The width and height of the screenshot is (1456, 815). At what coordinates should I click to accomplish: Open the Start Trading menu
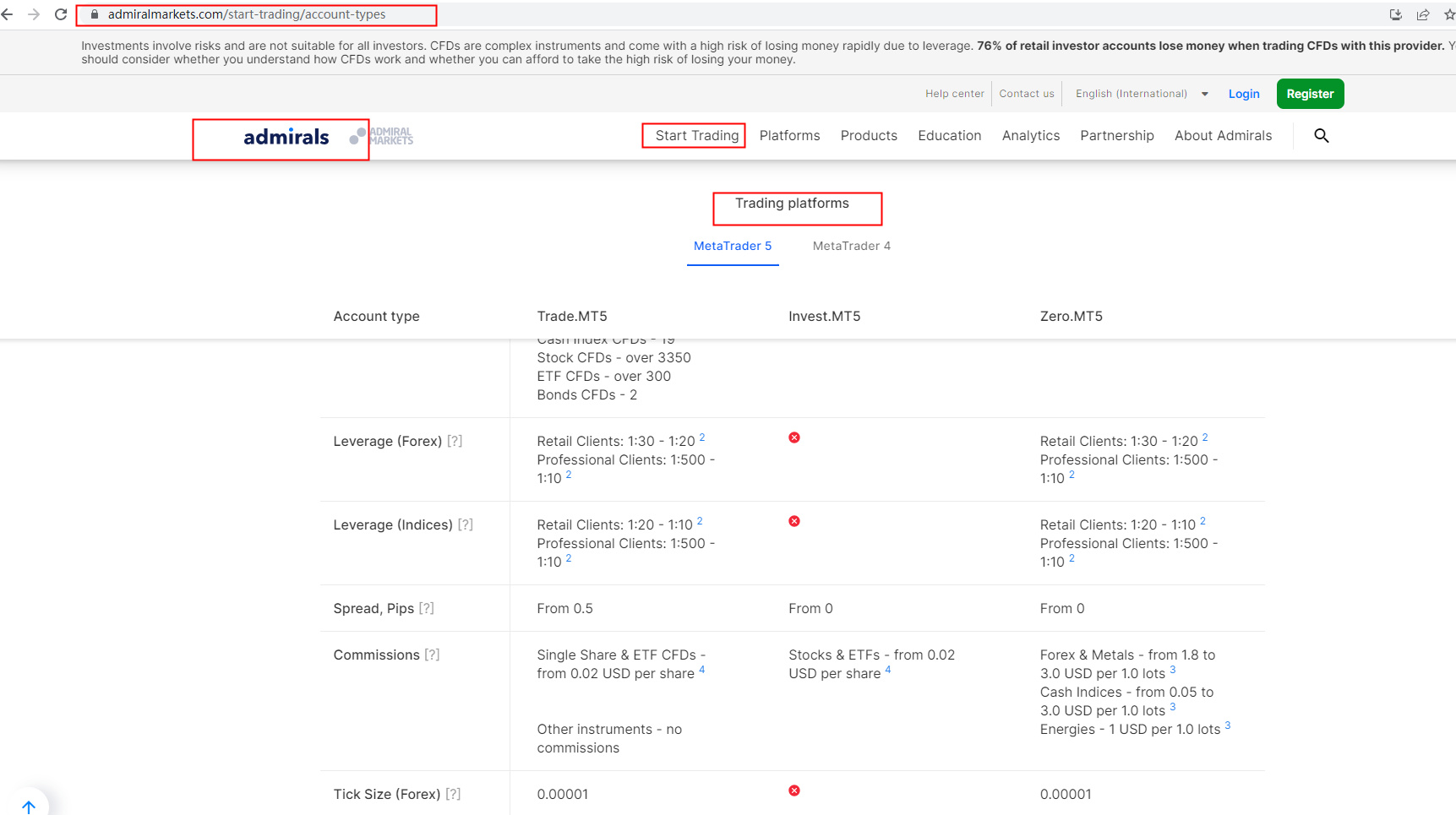(696, 135)
